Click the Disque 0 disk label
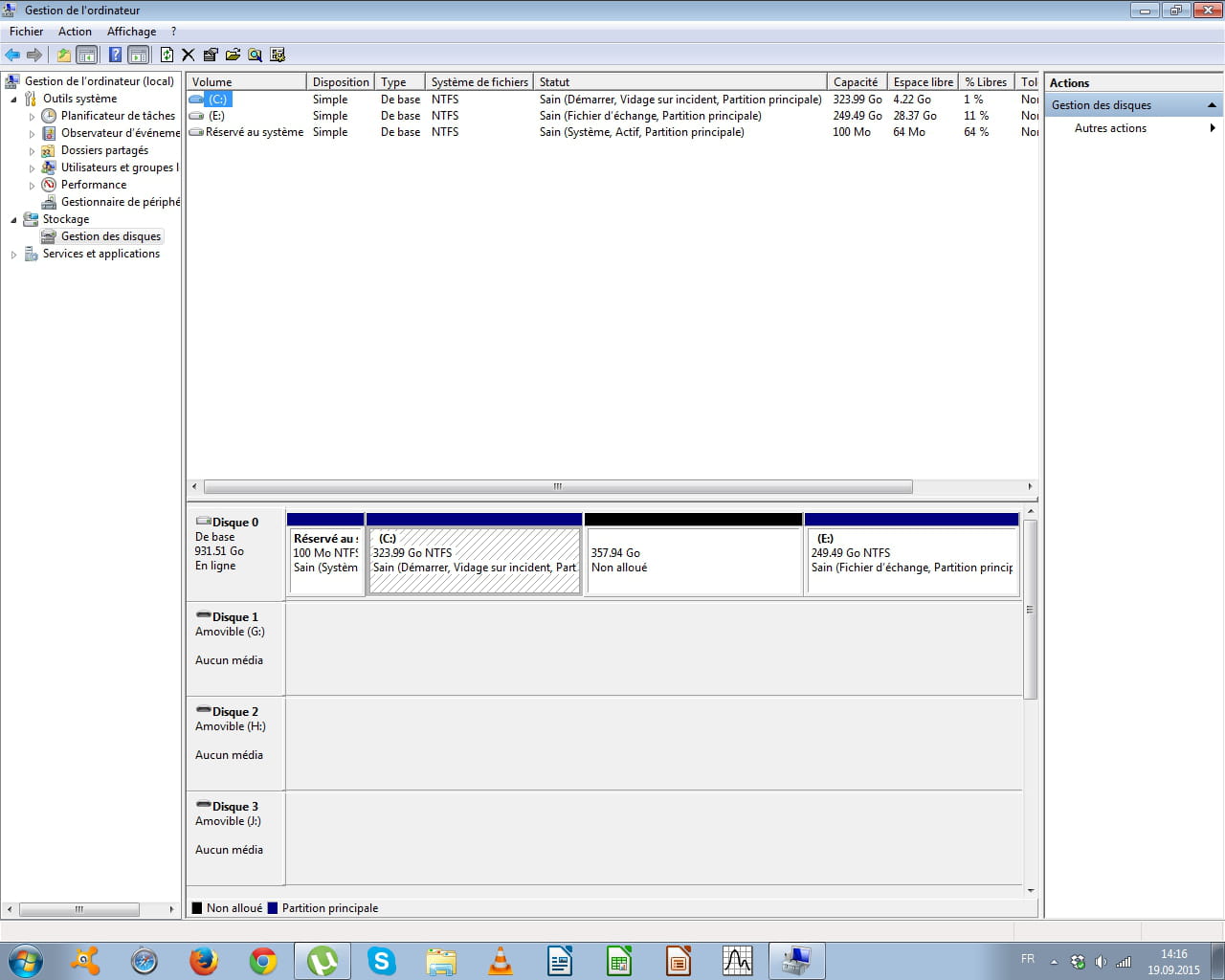 pos(235,552)
